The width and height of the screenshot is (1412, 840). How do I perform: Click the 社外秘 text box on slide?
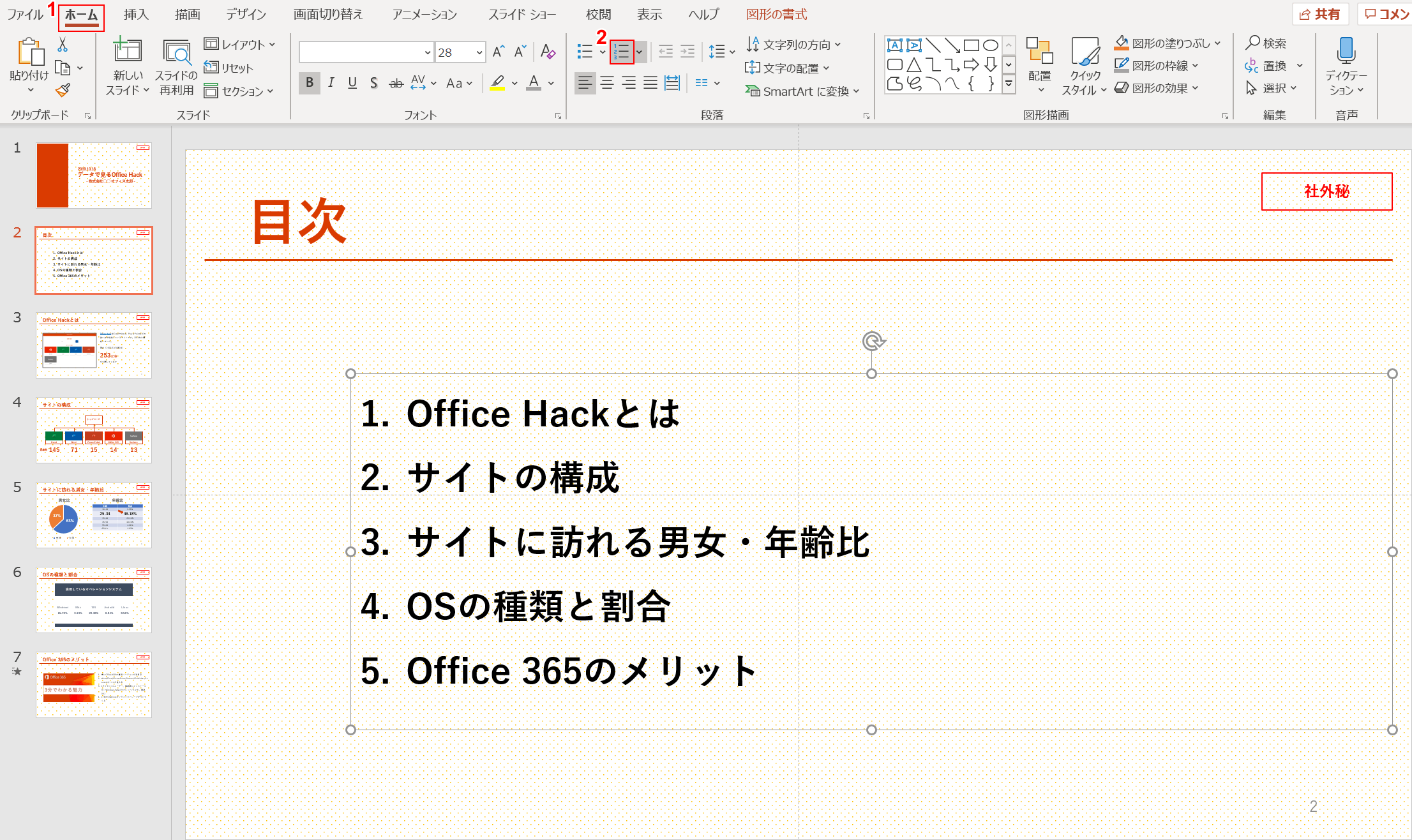(1326, 191)
